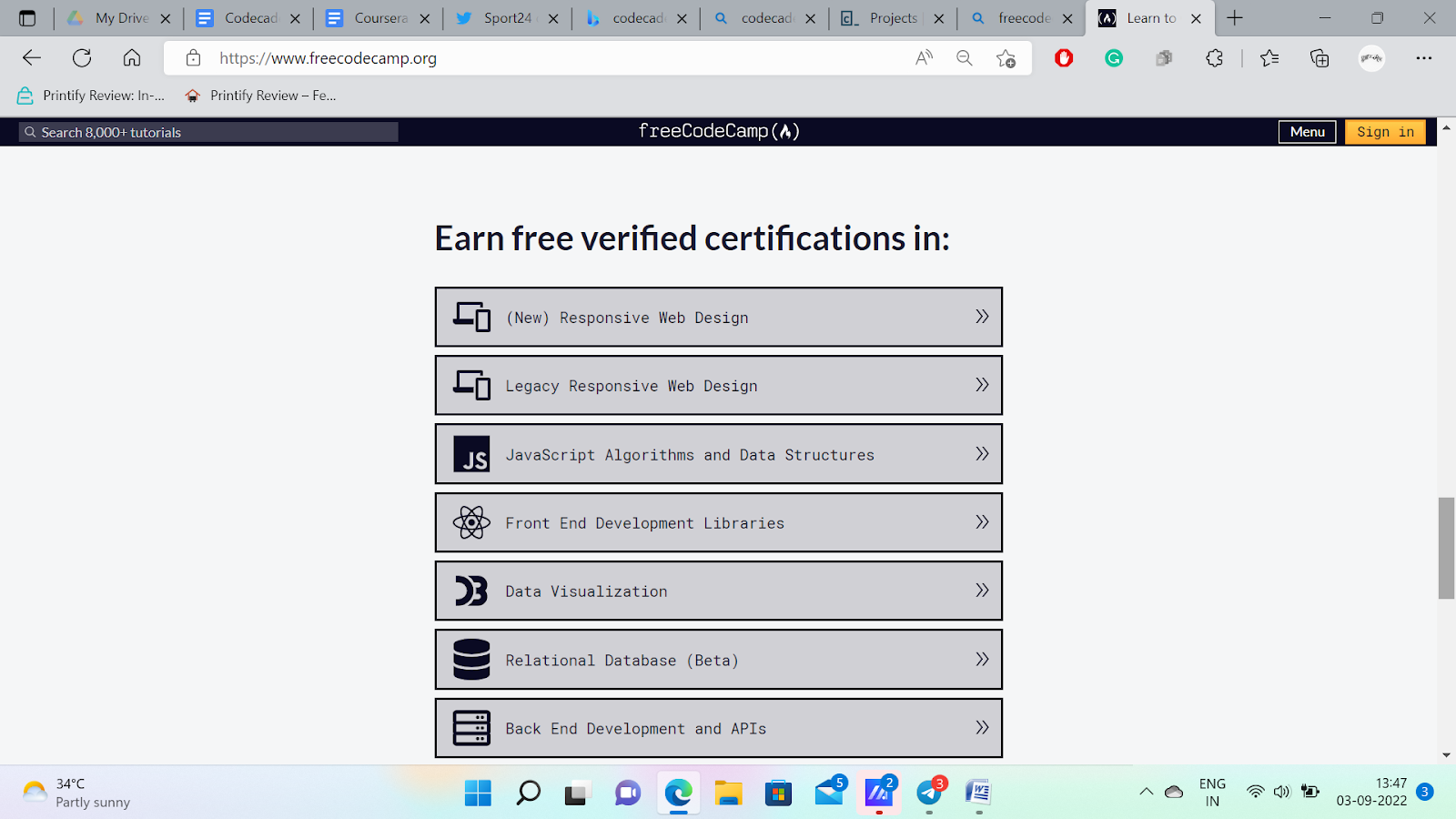This screenshot has height=819, width=1456.
Task: Open Task View on the taskbar
Action: (x=577, y=794)
